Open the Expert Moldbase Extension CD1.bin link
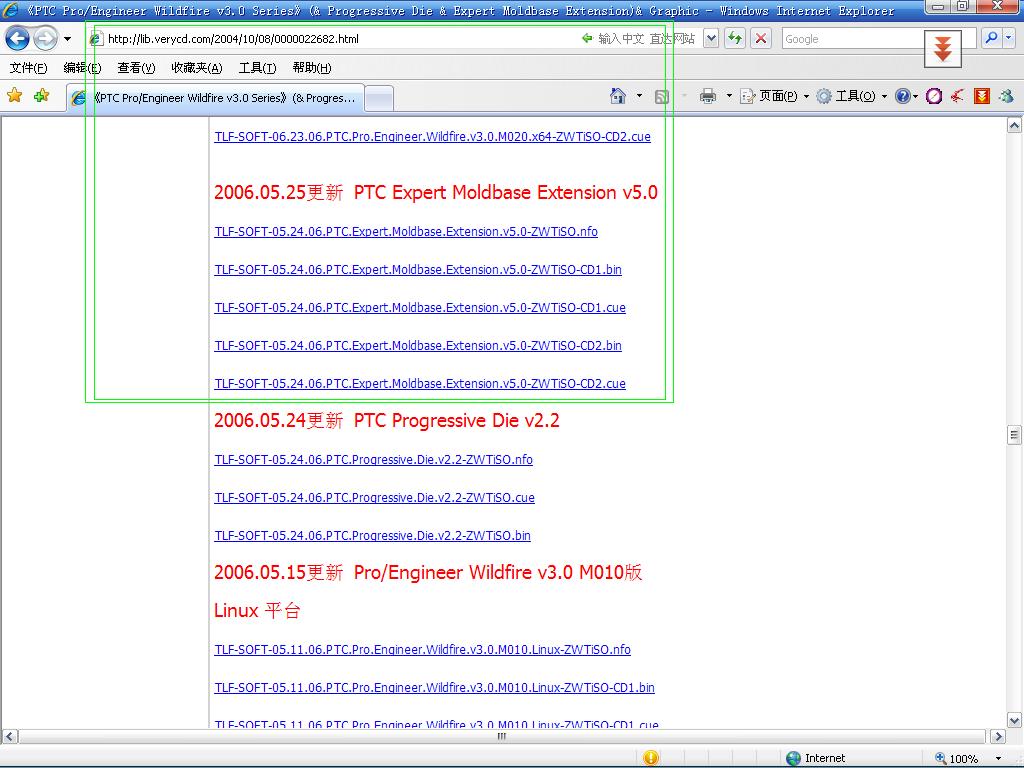This screenshot has height=768, width=1024. coord(418,269)
